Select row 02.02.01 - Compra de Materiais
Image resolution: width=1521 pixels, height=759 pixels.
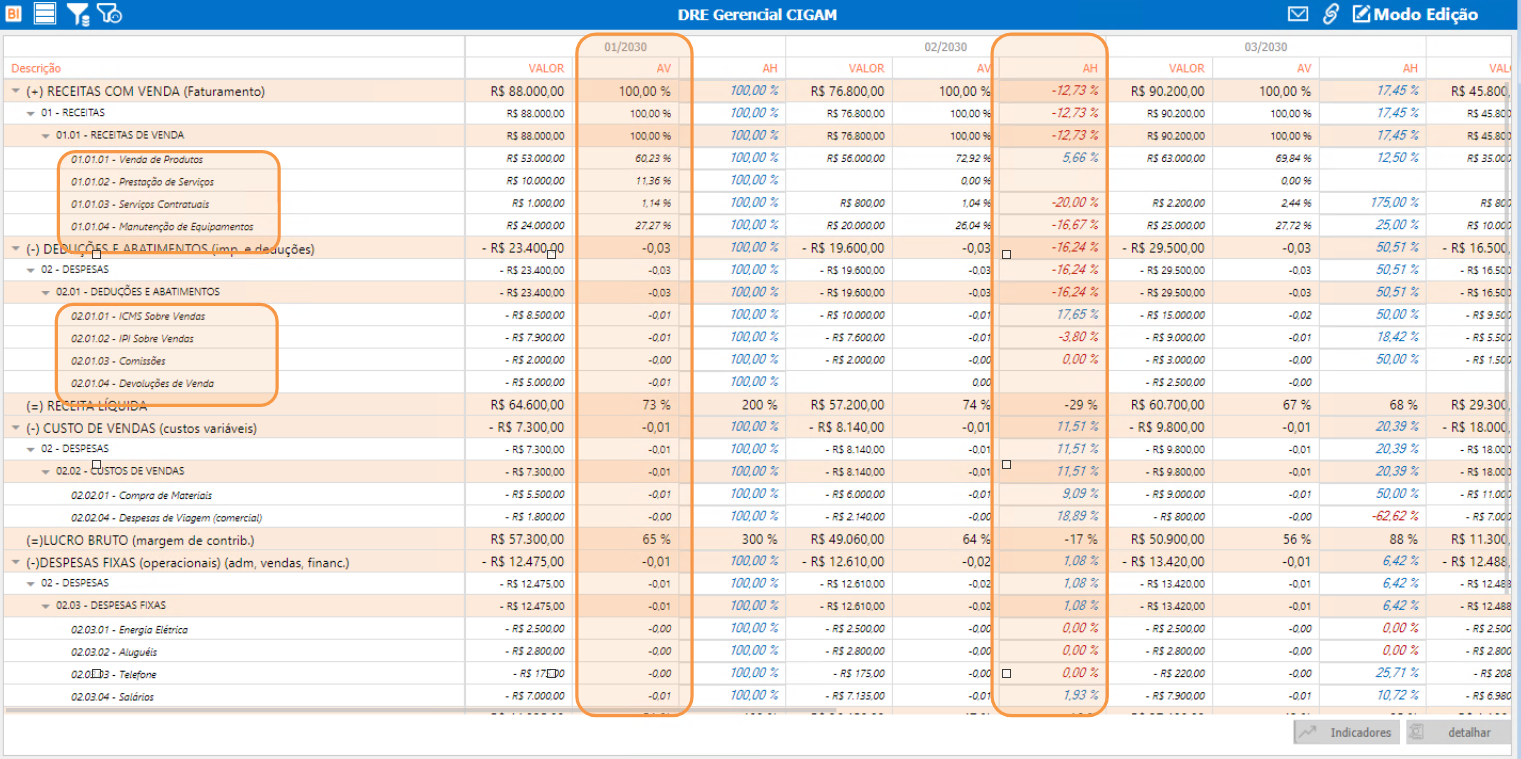[x=141, y=495]
